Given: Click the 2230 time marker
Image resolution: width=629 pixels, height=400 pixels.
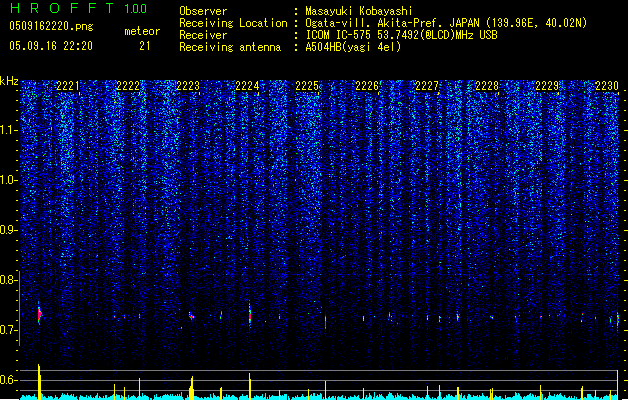Looking at the screenshot, I should tap(607, 86).
